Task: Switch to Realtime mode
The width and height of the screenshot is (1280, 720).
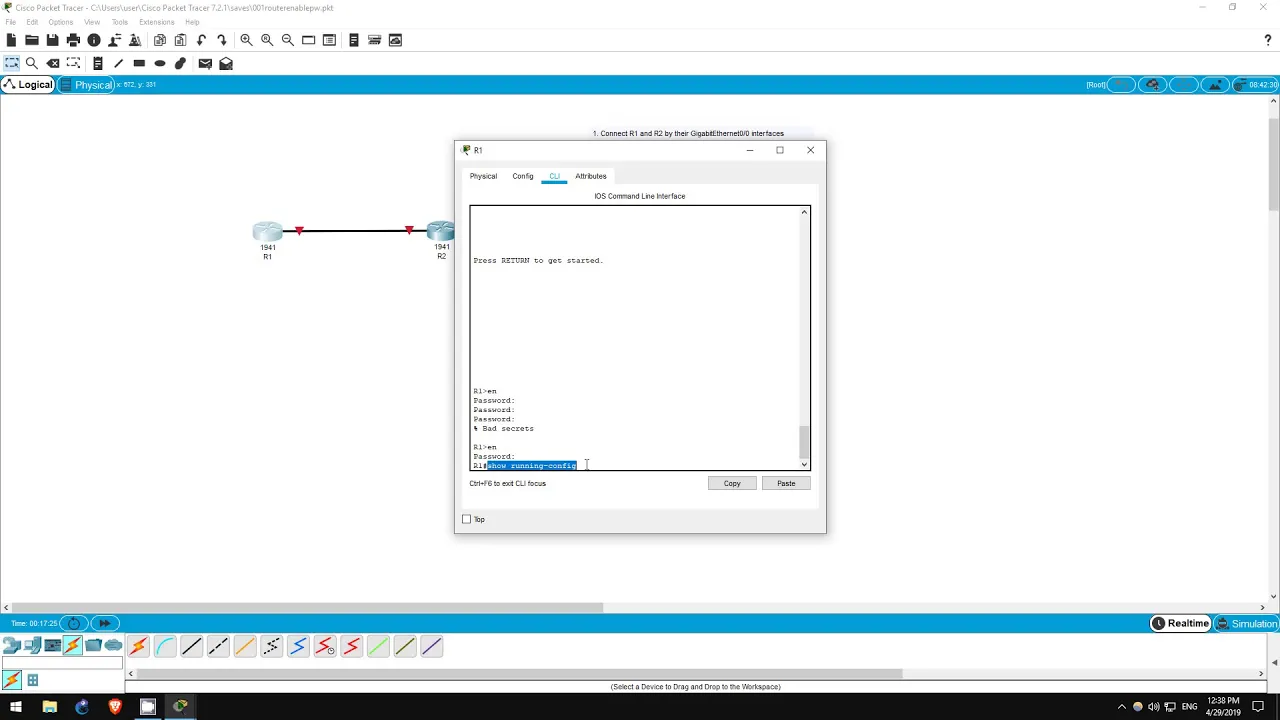Action: (1181, 623)
